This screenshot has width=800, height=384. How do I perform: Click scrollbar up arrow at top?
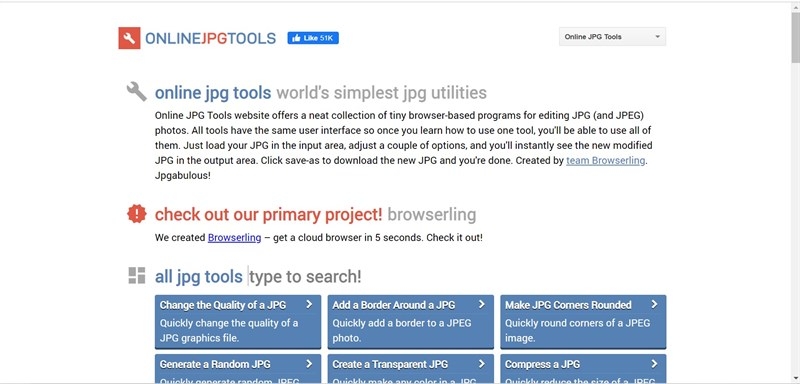795,6
